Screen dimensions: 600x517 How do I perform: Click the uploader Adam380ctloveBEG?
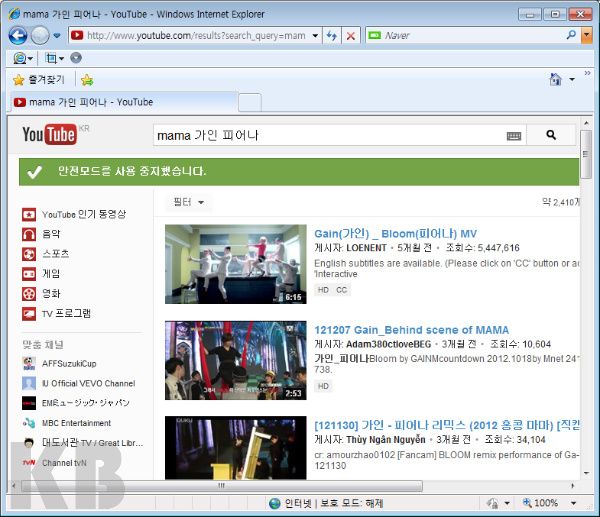pos(388,344)
